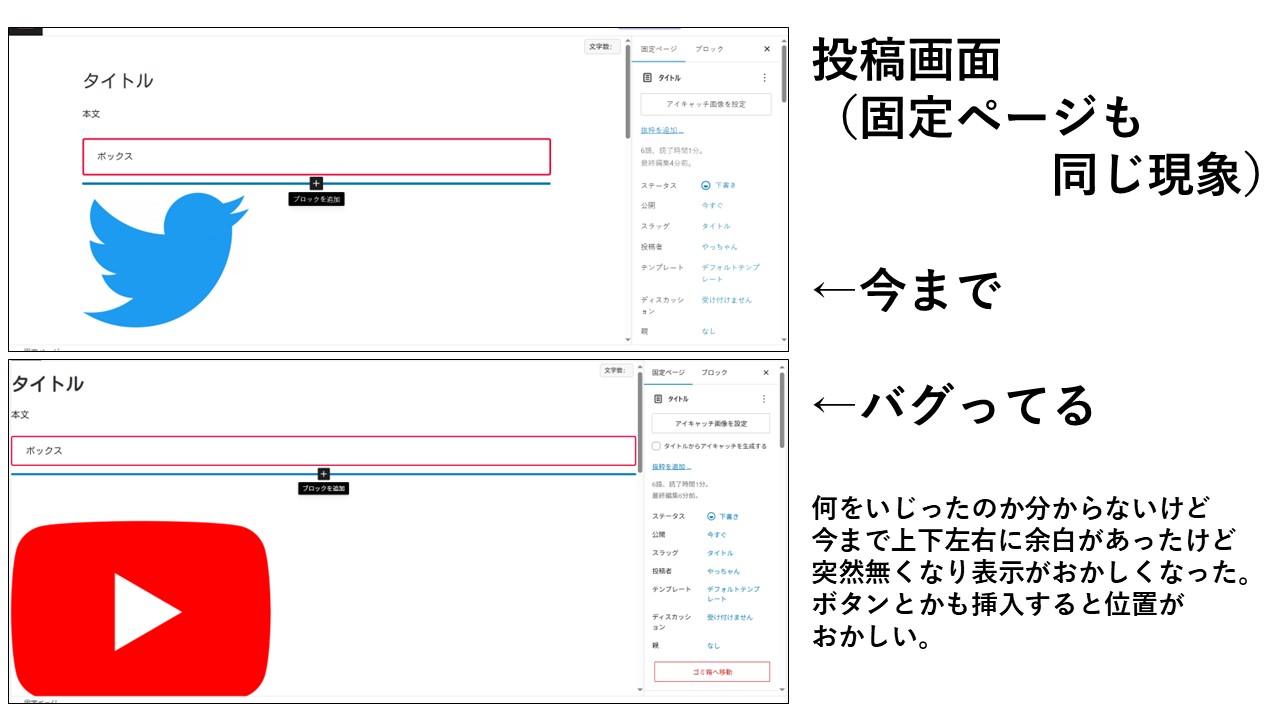Click the タイトル heading in upper editor
Viewport: 1280px width, 720px height.
118,81
